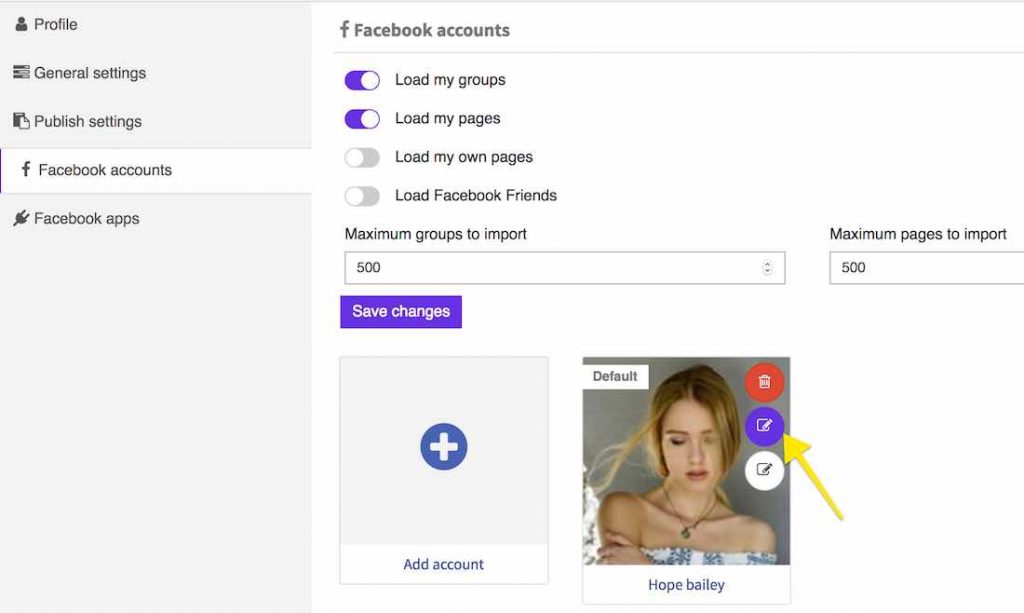Click the Profile person icon in sidebar
The height and width of the screenshot is (613, 1024).
tap(21, 24)
